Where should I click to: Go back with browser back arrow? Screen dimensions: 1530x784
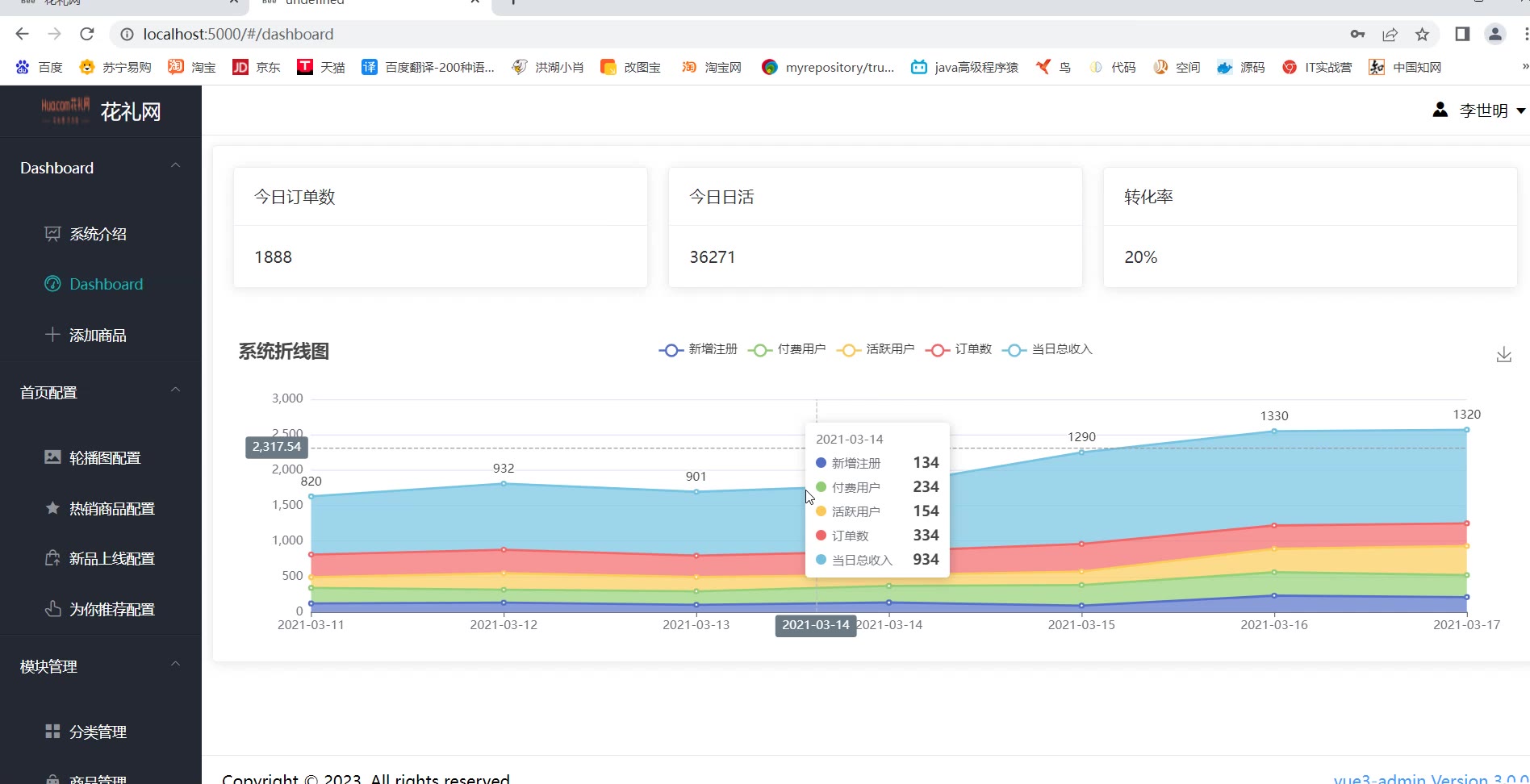tap(22, 34)
